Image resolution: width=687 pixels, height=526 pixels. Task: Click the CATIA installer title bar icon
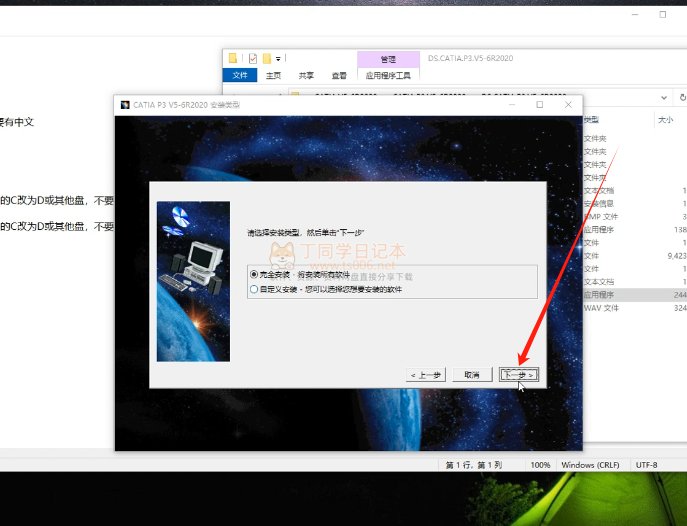(x=125, y=104)
